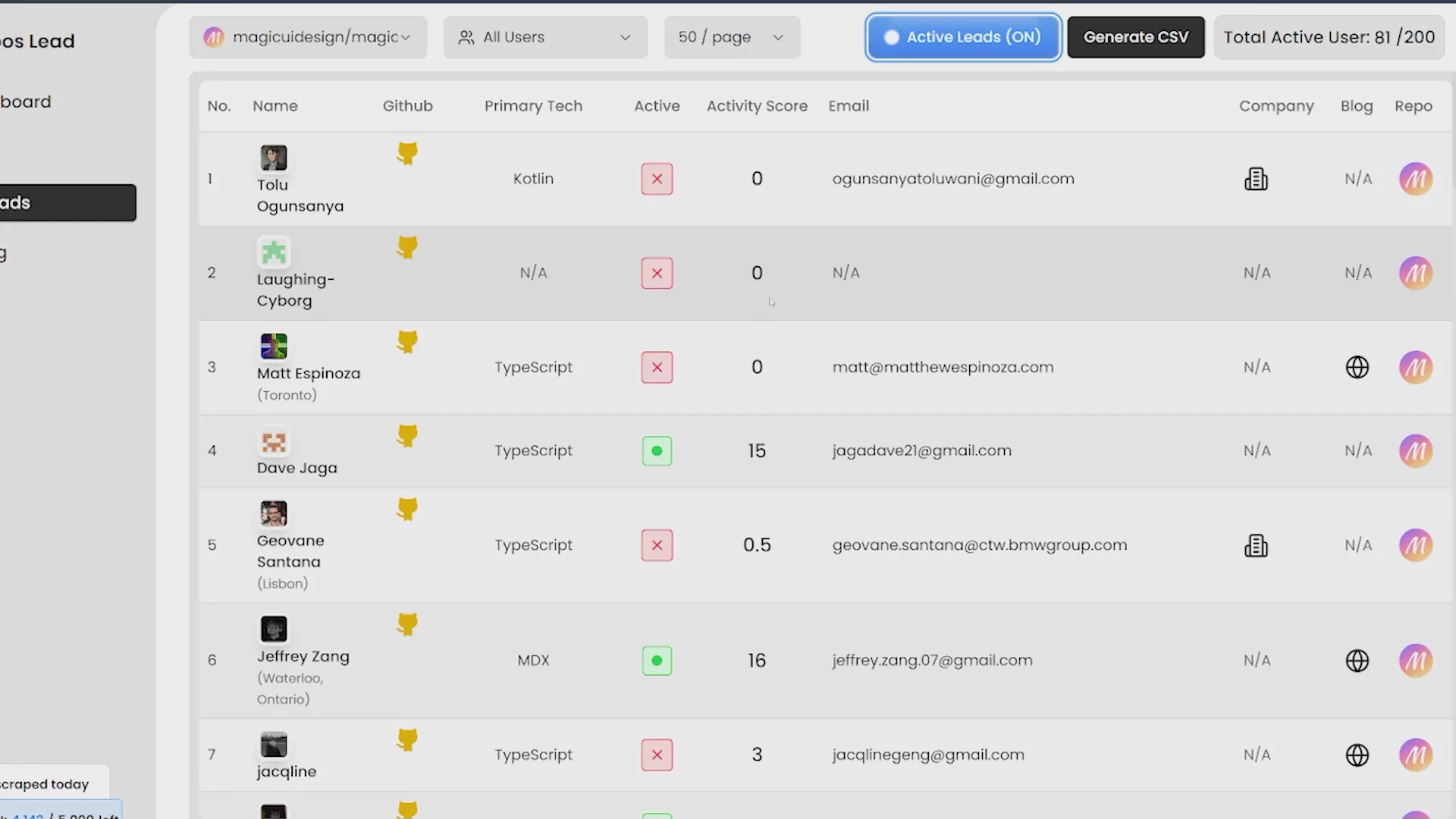Viewport: 1456px width, 819px height.
Task: Click Geovane Santana's company building icon
Action: coord(1256,545)
